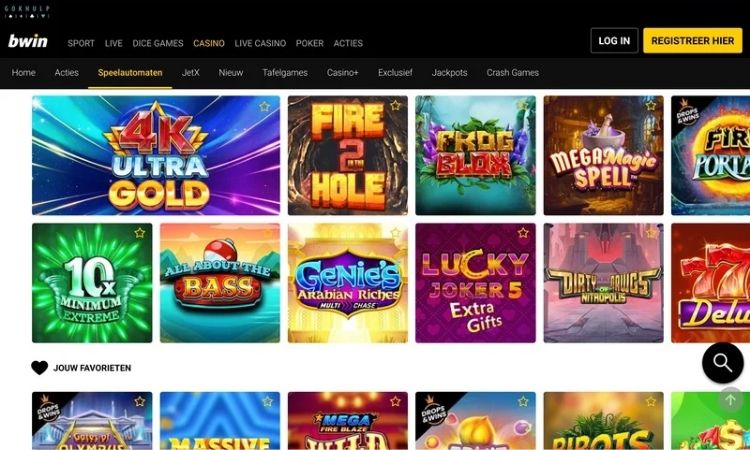Select POKER from the main menu

(x=310, y=43)
